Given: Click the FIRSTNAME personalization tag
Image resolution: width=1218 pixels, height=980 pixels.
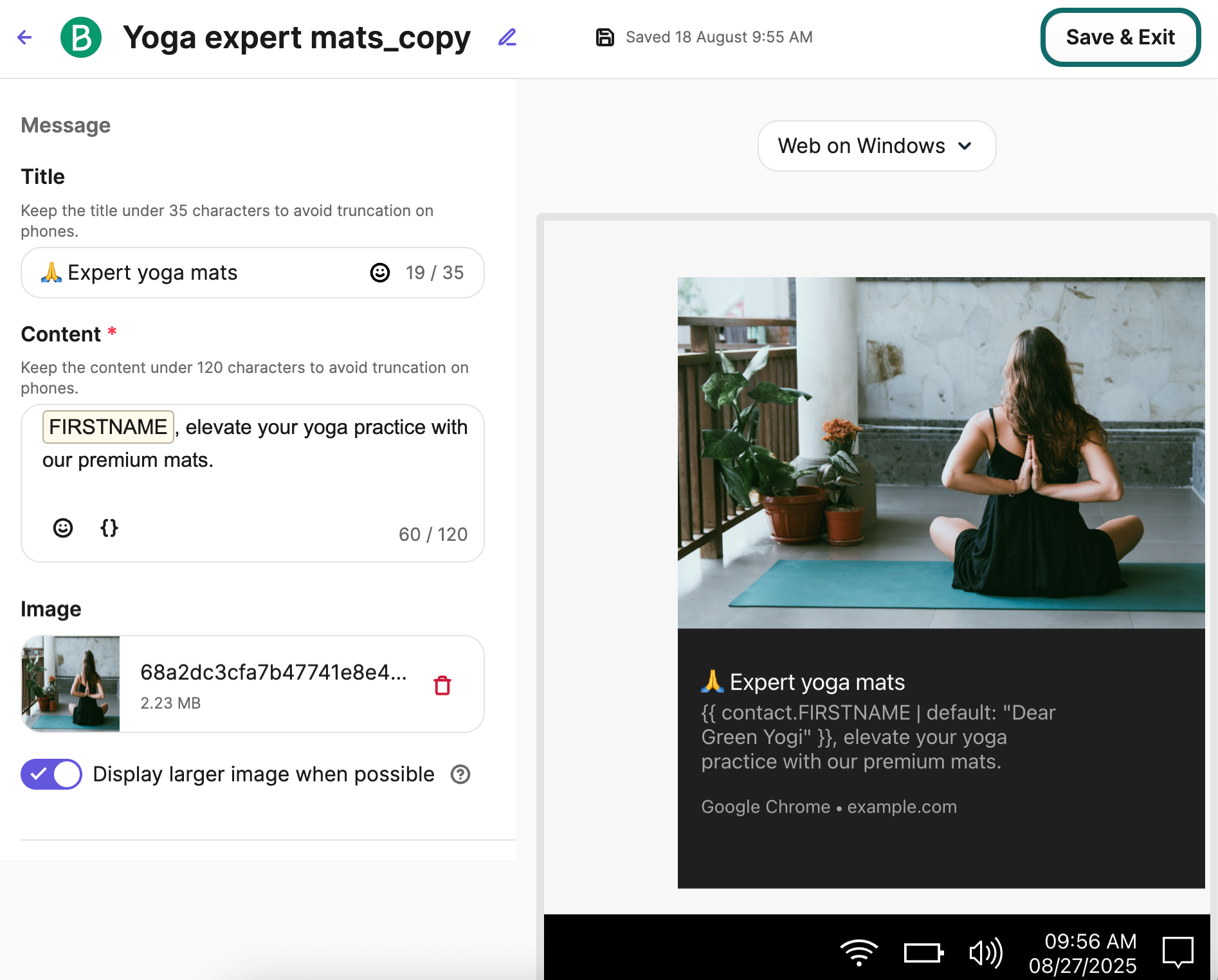Looking at the screenshot, I should click(x=108, y=427).
